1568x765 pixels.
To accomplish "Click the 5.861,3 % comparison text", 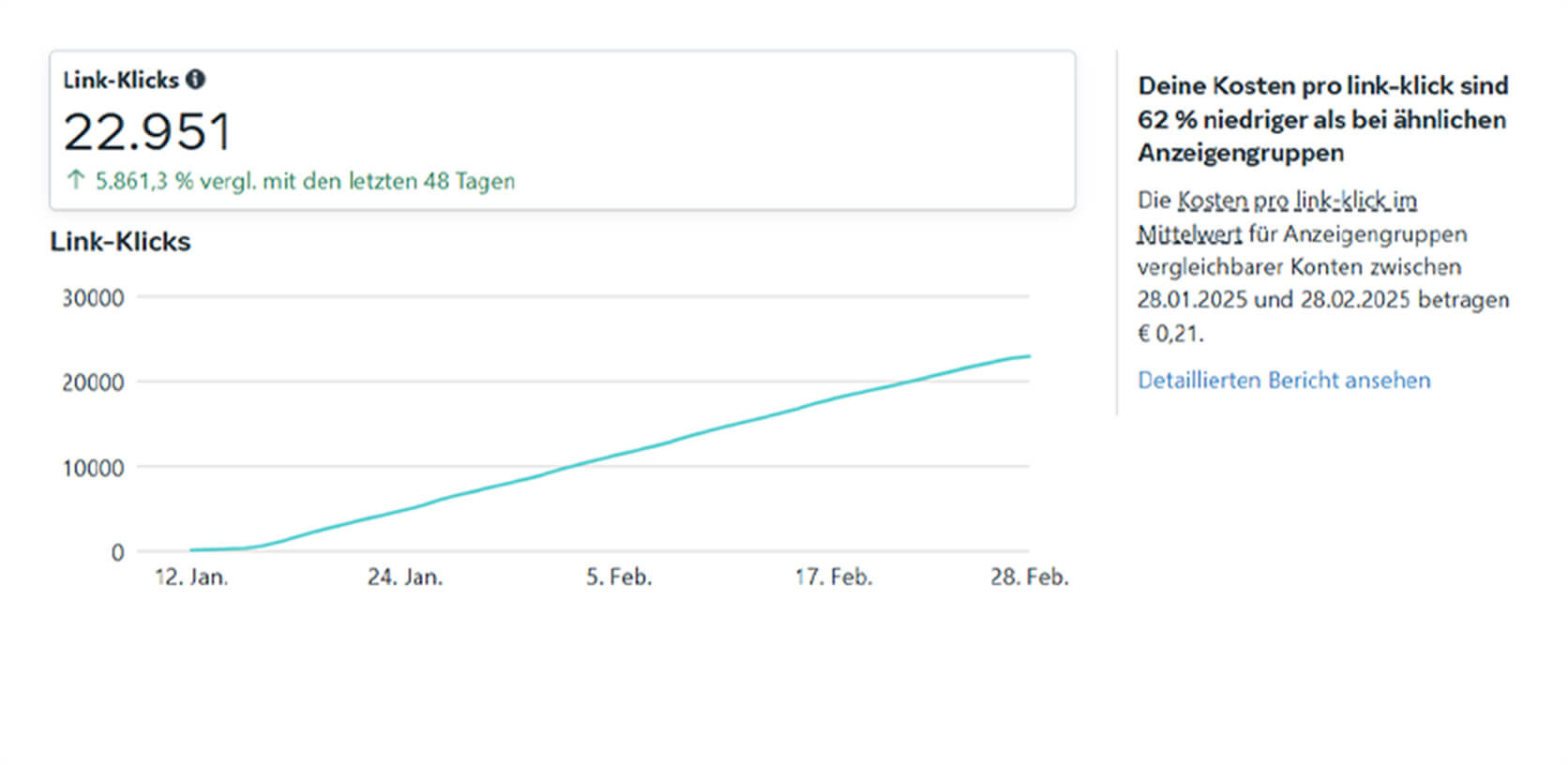I will pyautogui.click(x=305, y=181).
